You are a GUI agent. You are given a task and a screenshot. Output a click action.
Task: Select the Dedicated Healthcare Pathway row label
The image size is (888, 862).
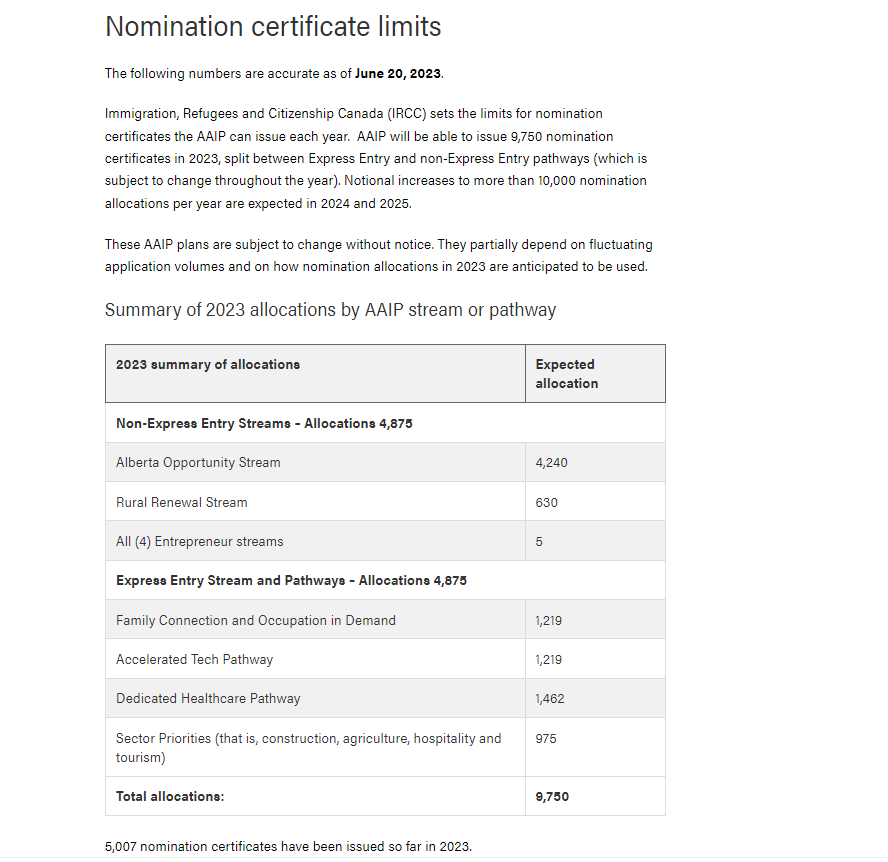click(x=208, y=698)
